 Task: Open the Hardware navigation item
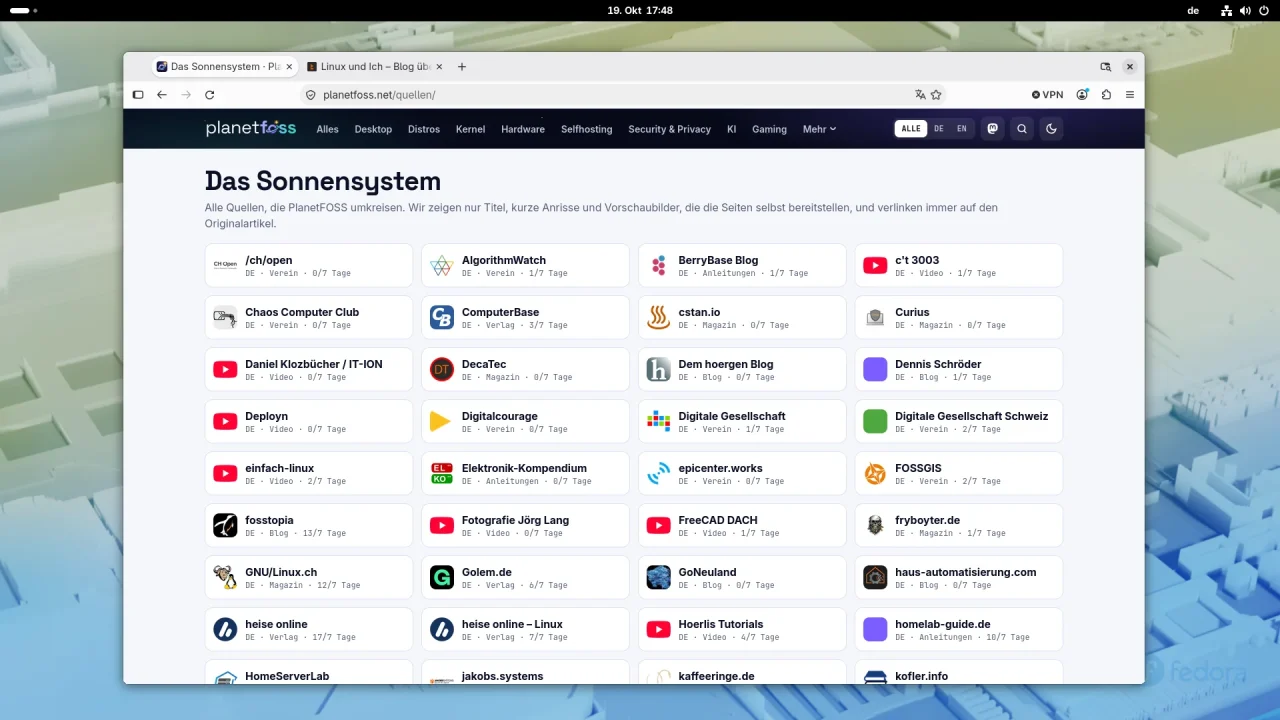[523, 129]
